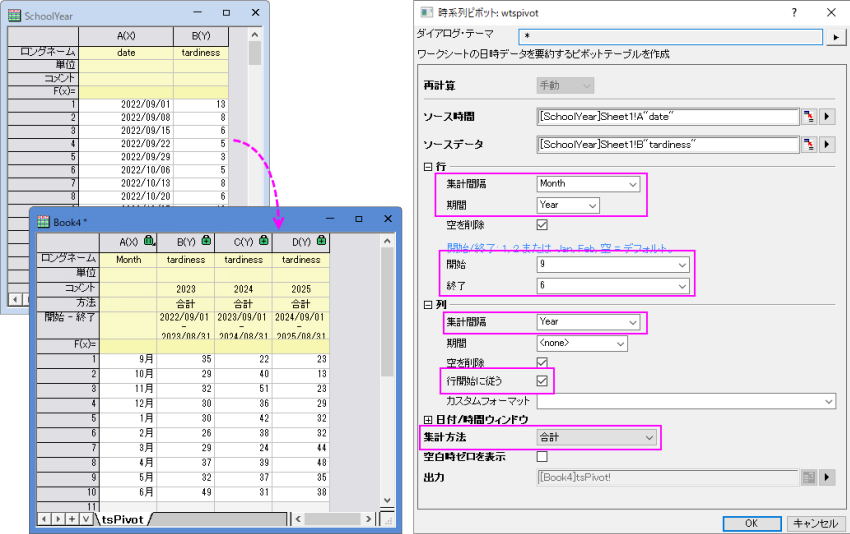The width and height of the screenshot is (850, 534).
Task: Click the help question mark in dialog title
Action: (794, 12)
